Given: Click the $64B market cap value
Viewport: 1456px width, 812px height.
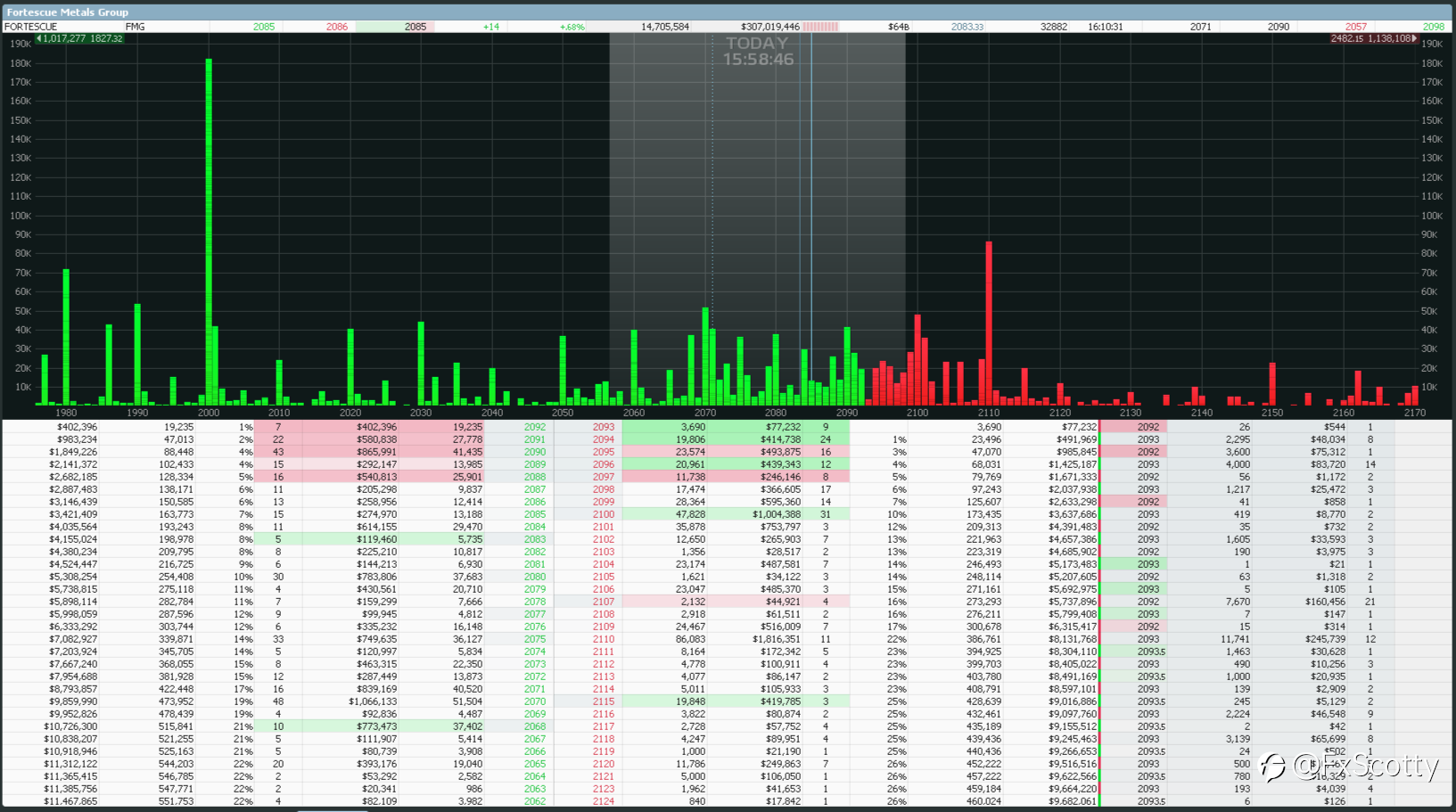Looking at the screenshot, I should tap(898, 27).
